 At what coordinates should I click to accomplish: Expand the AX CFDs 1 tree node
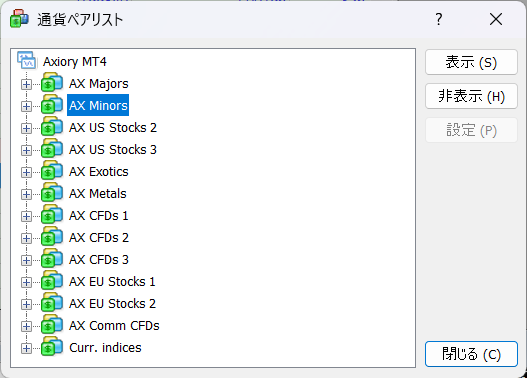coord(26,216)
